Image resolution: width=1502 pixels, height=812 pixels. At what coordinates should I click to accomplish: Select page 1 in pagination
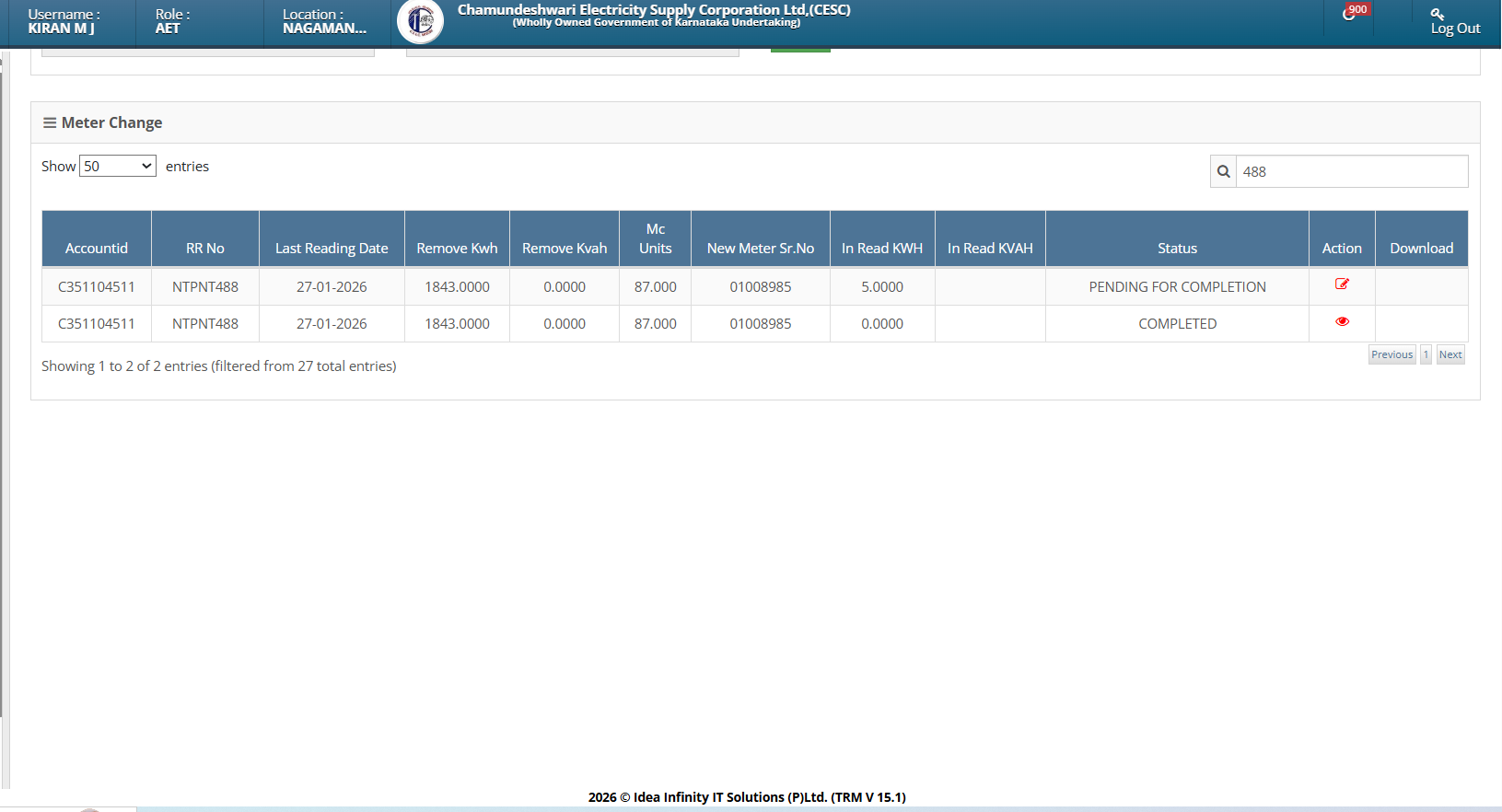pos(1426,354)
